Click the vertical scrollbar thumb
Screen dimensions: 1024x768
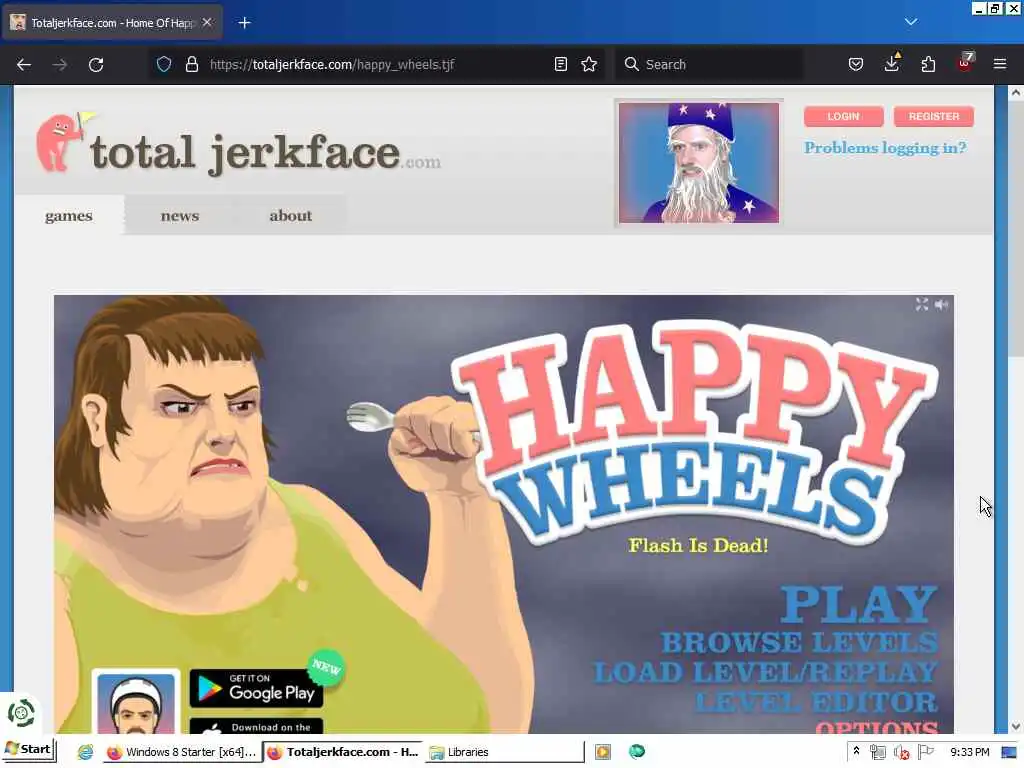tap(1016, 229)
